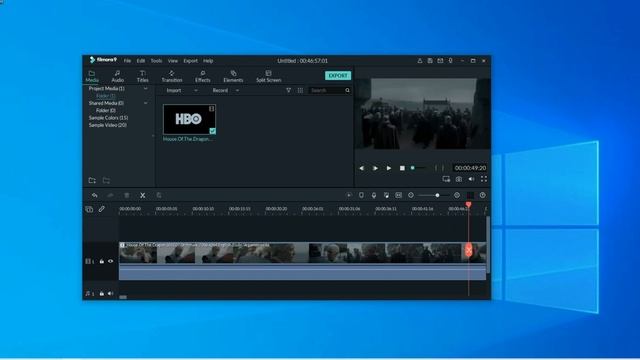Viewport: 640px width, 360px height.
Task: Click the zoom out timeline icon
Action: click(411, 196)
